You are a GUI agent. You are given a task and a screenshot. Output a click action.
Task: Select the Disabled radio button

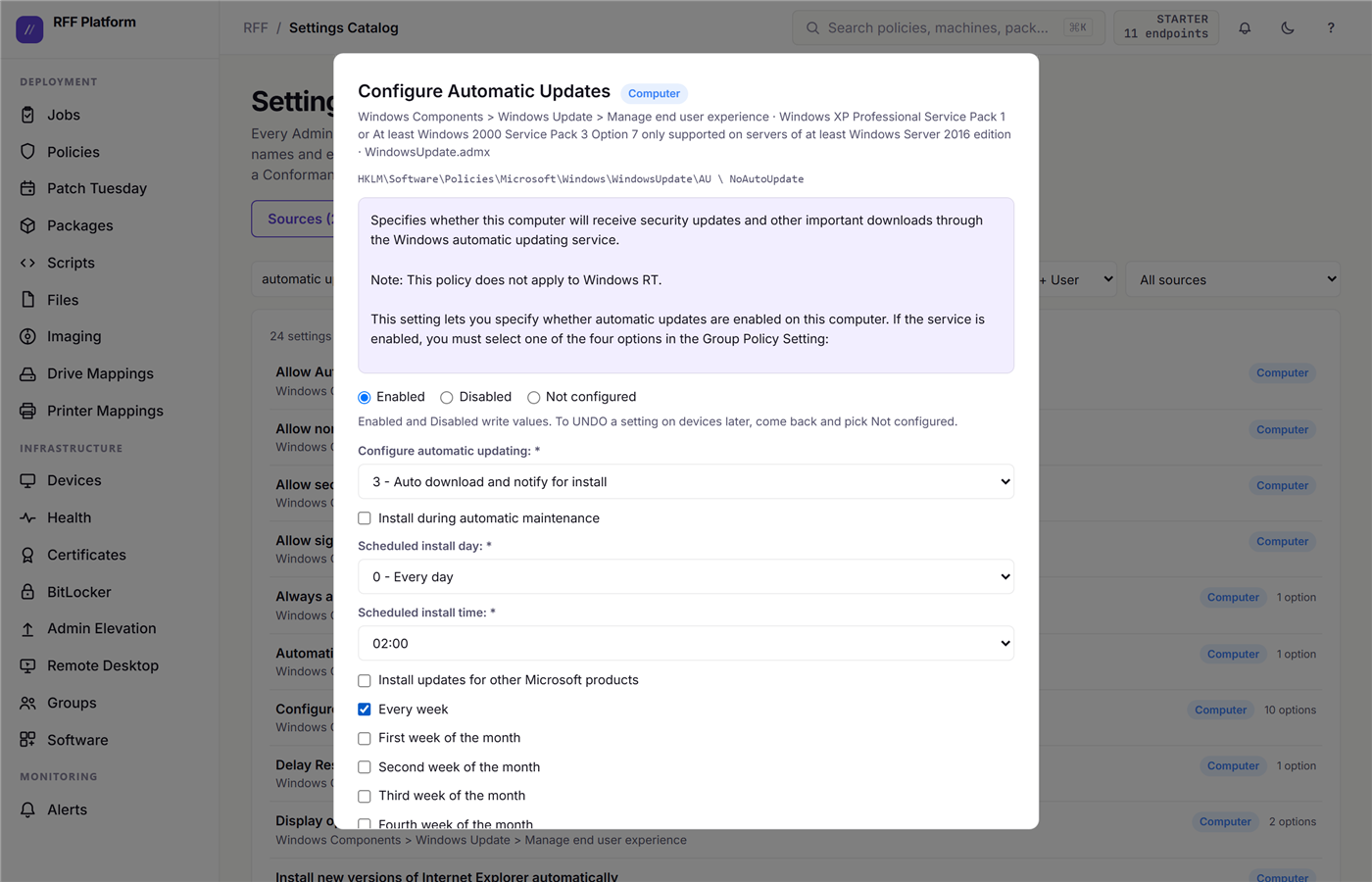click(447, 397)
